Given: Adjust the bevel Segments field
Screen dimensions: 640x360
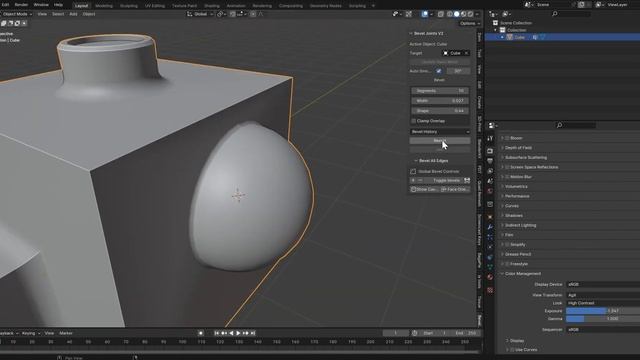Looking at the screenshot, I should (440, 91).
